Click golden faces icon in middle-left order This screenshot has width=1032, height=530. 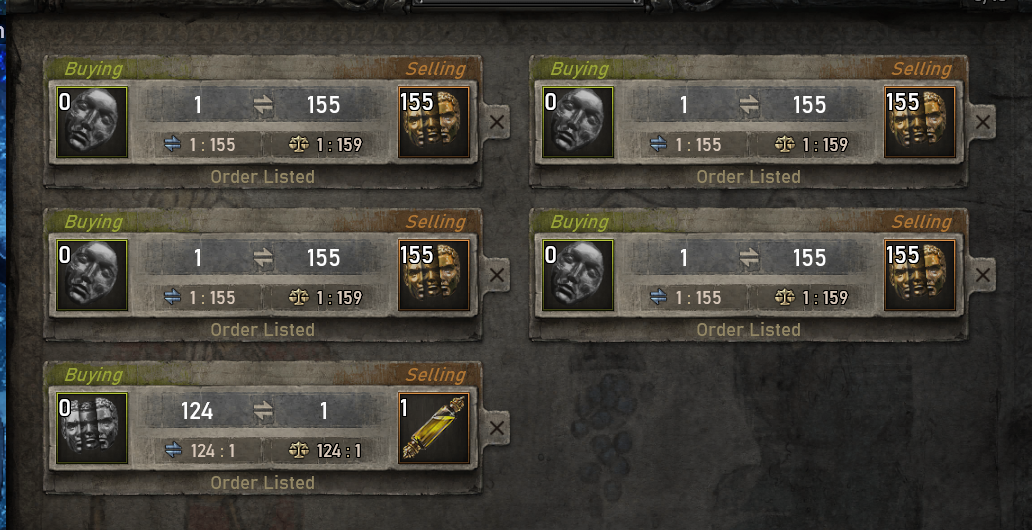[x=434, y=275]
